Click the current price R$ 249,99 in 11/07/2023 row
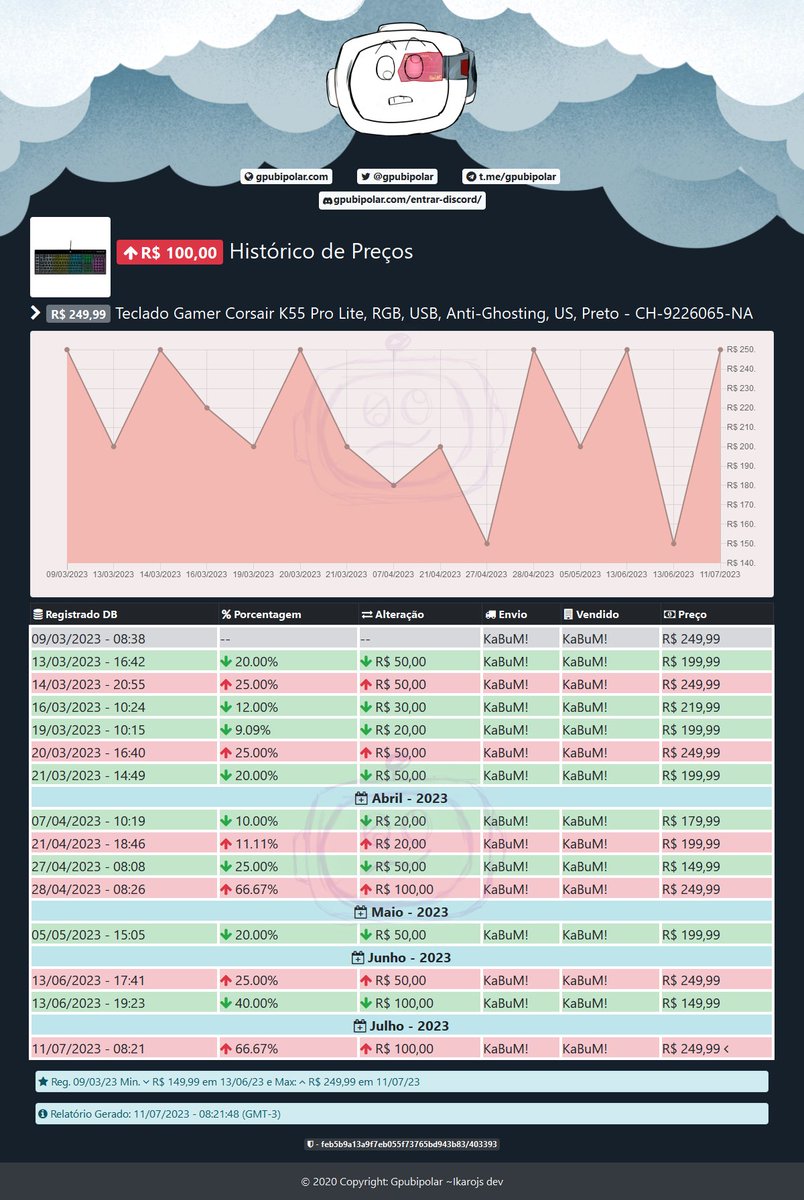Viewport: 804px width, 1200px height. 716,1049
